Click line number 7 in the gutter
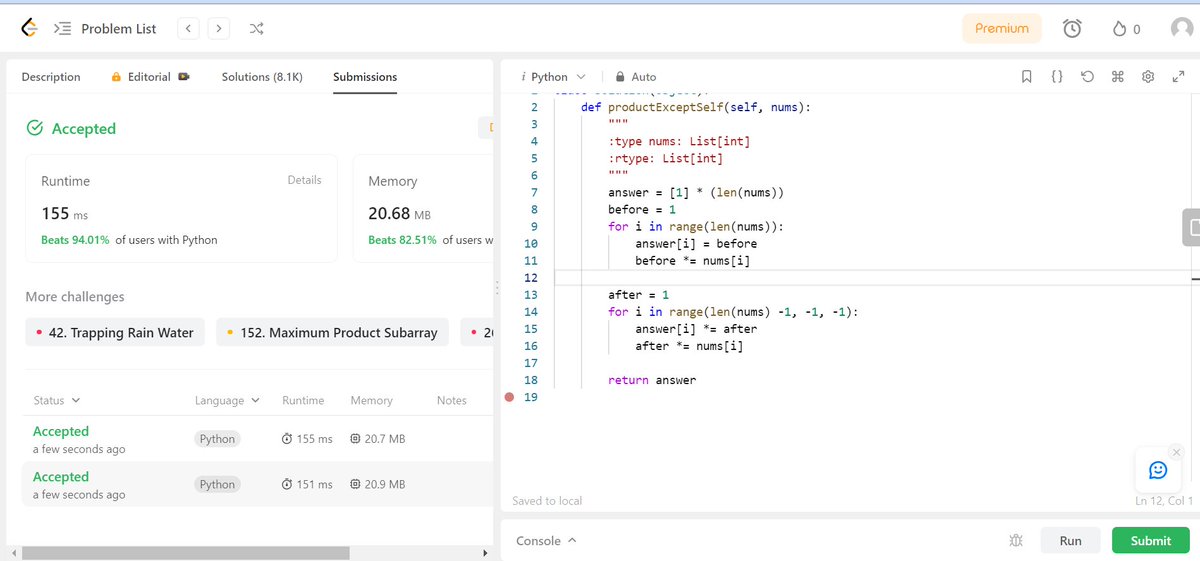 click(x=534, y=192)
